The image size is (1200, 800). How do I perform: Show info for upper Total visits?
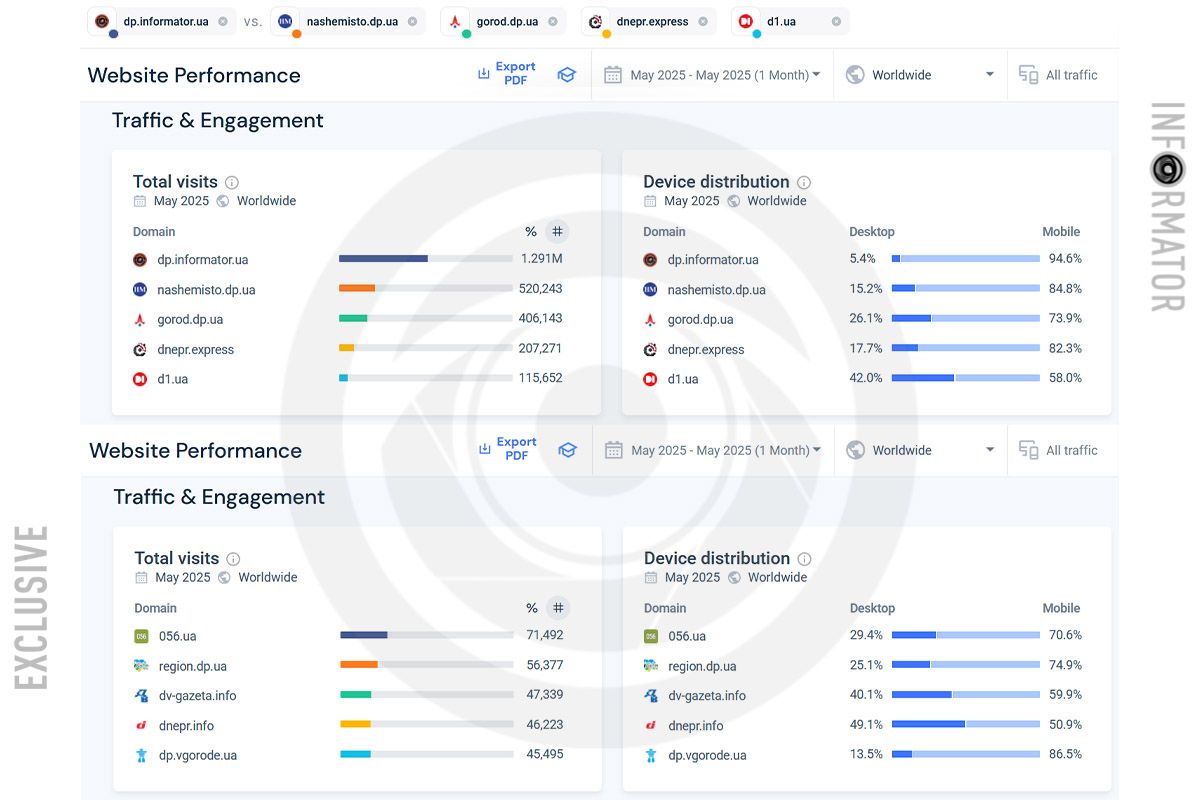click(232, 183)
